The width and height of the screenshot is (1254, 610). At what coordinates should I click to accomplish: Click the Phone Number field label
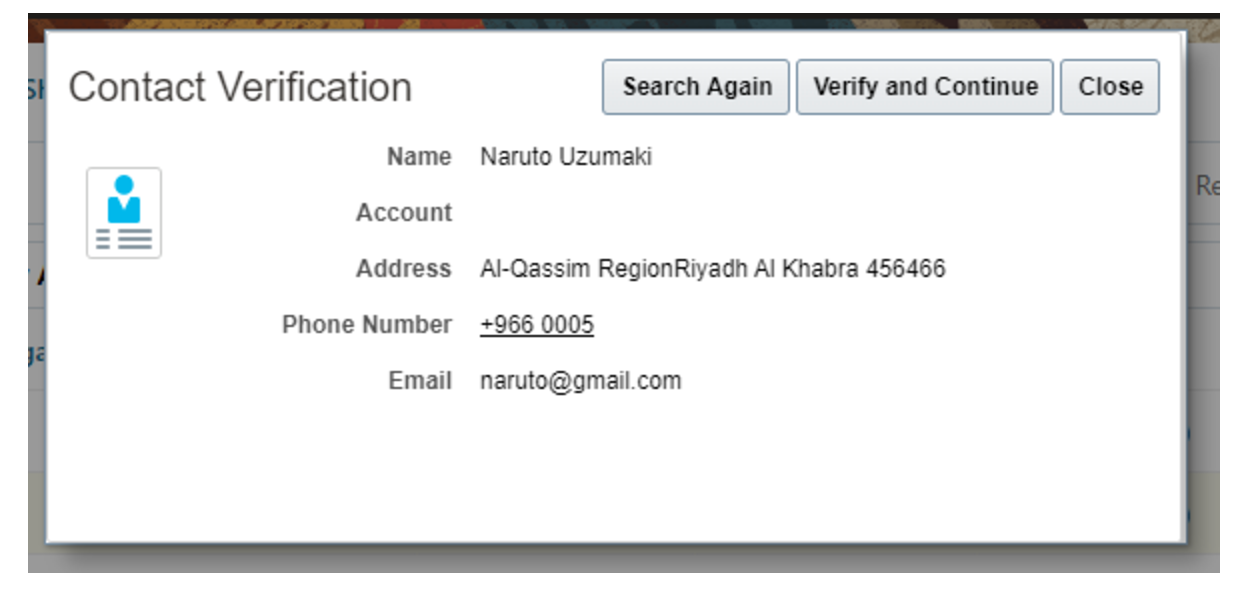coord(367,325)
